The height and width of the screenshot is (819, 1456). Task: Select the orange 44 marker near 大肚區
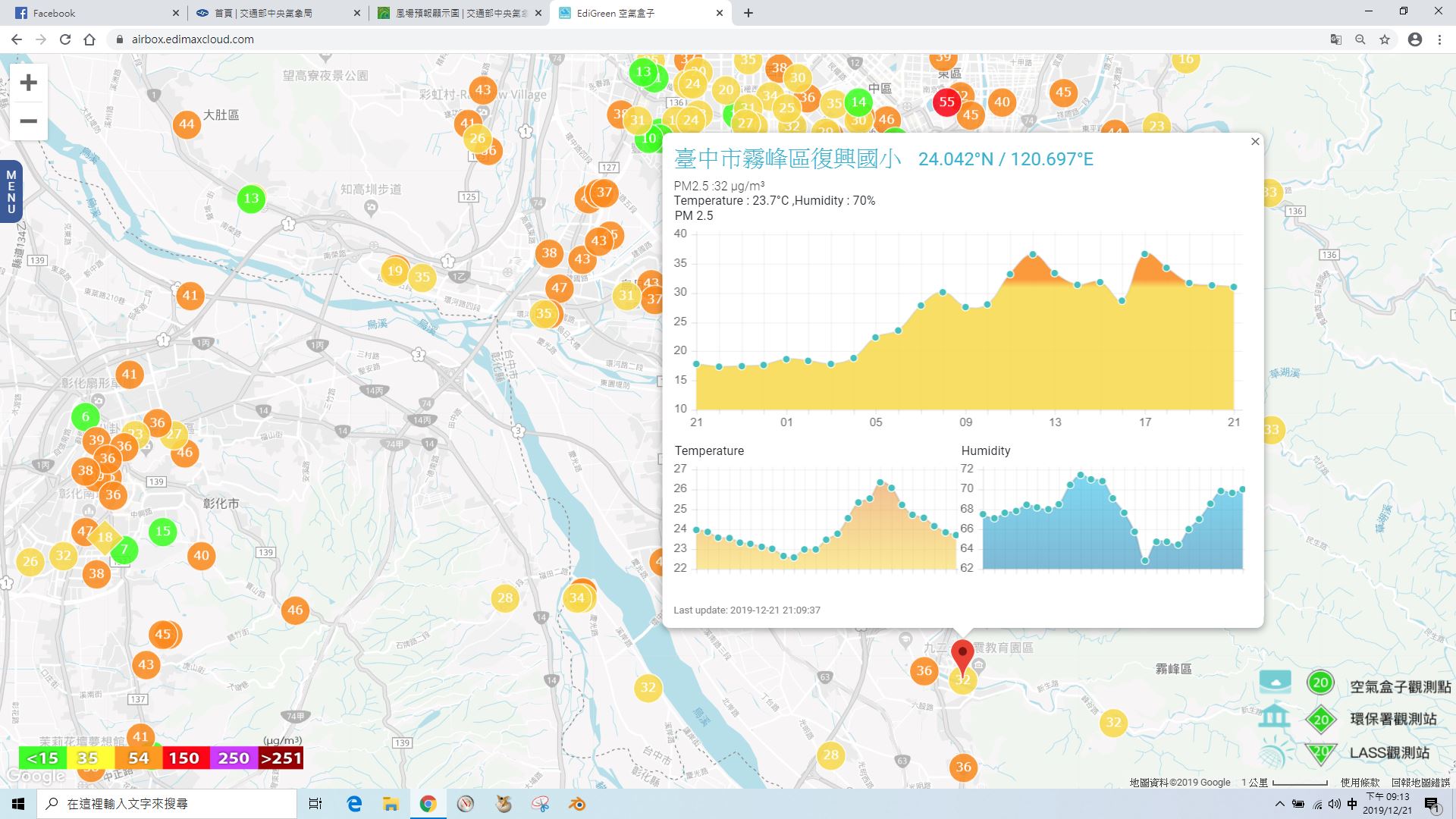point(187,124)
